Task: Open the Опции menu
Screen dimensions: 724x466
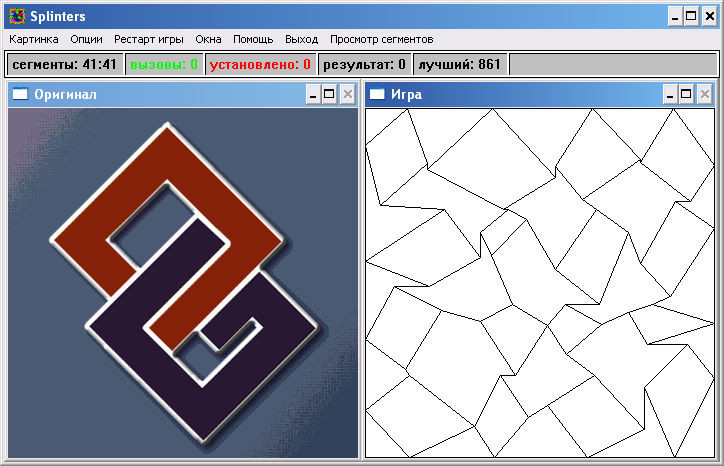Action: point(86,39)
